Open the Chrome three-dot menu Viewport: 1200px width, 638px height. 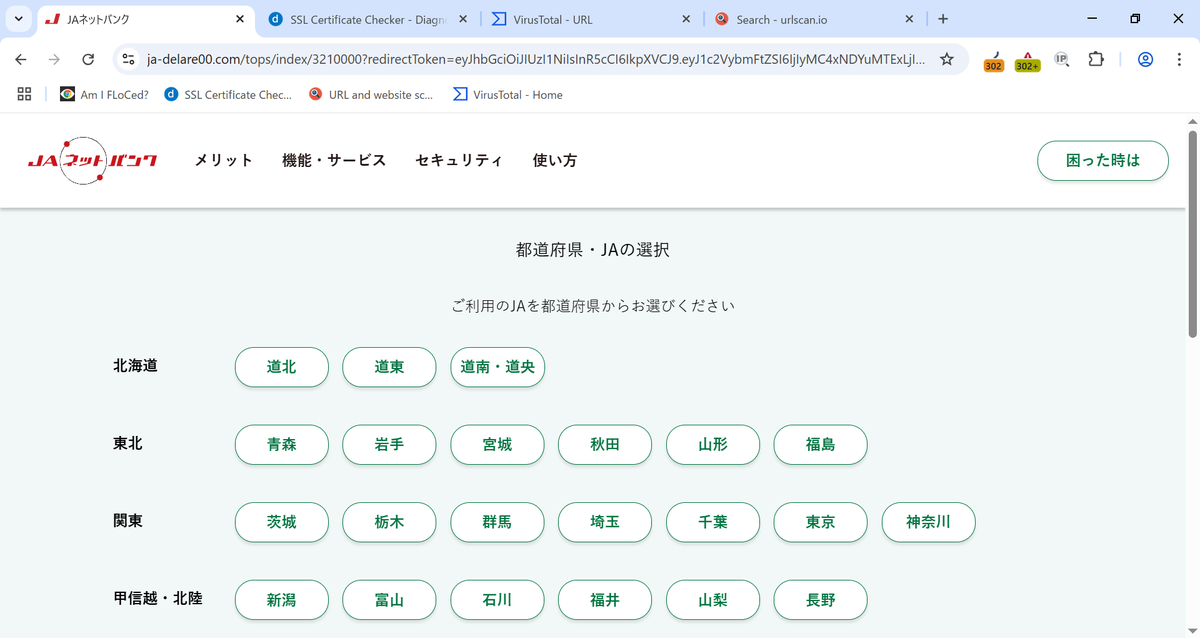[x=1179, y=59]
